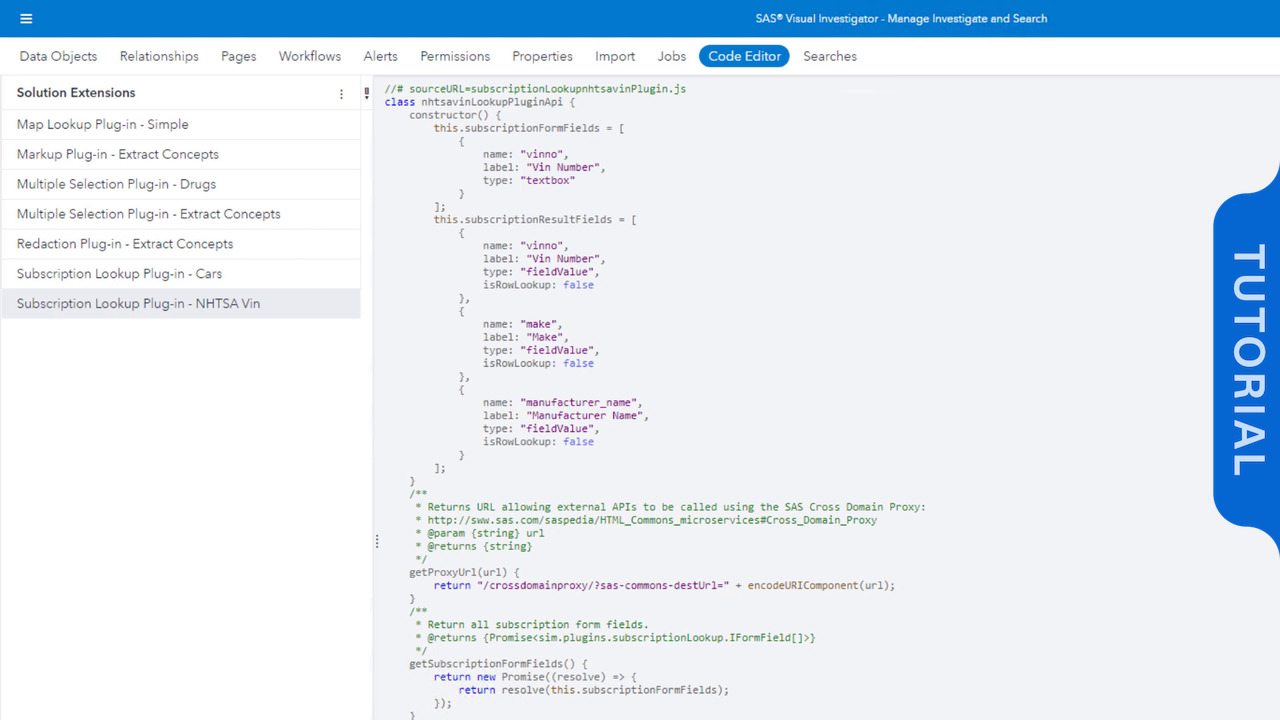
Task: Open the code editor gutter dropdown icon
Action: (367, 94)
